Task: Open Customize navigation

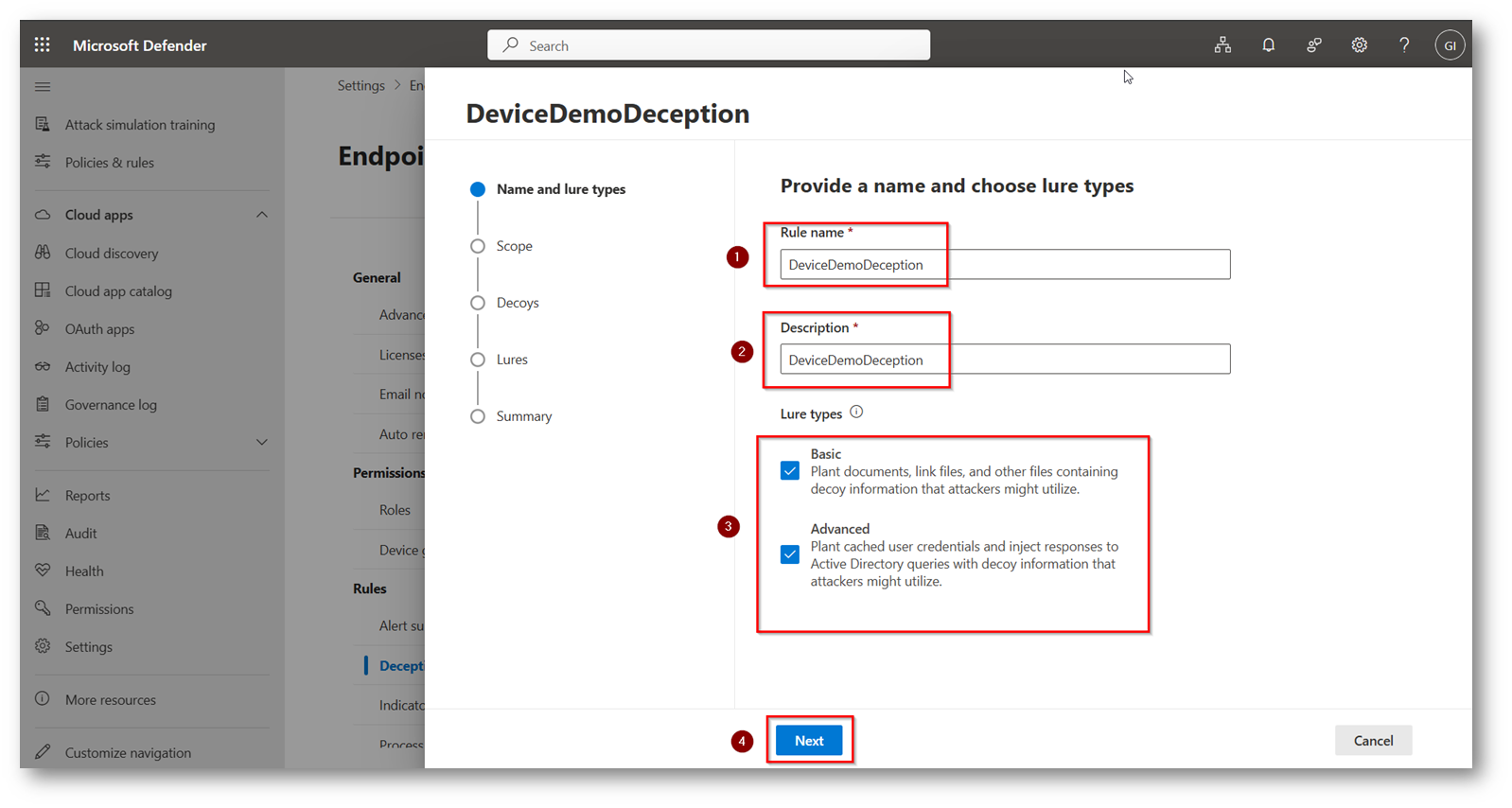Action: click(x=128, y=752)
